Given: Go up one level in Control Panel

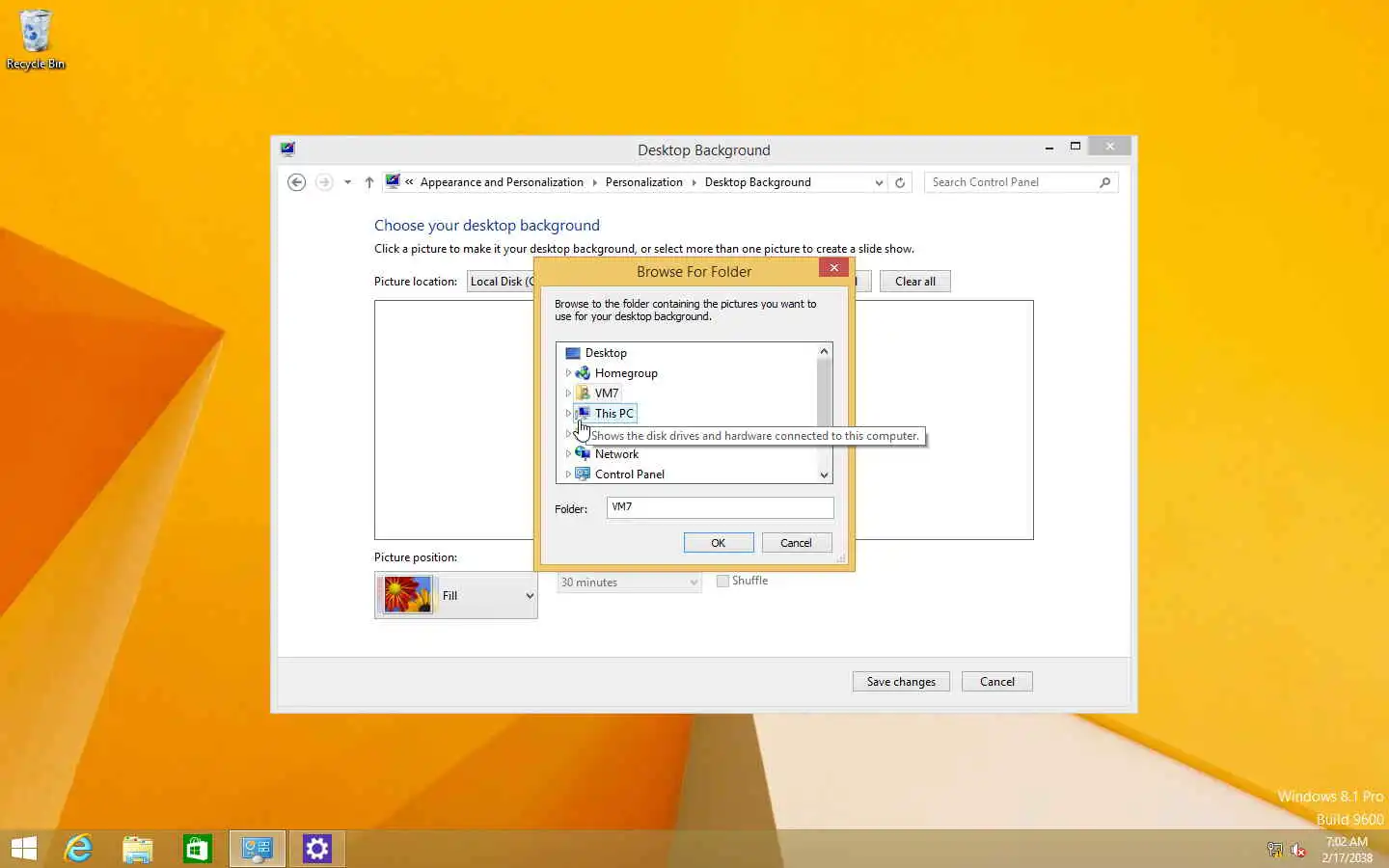Looking at the screenshot, I should click(368, 182).
